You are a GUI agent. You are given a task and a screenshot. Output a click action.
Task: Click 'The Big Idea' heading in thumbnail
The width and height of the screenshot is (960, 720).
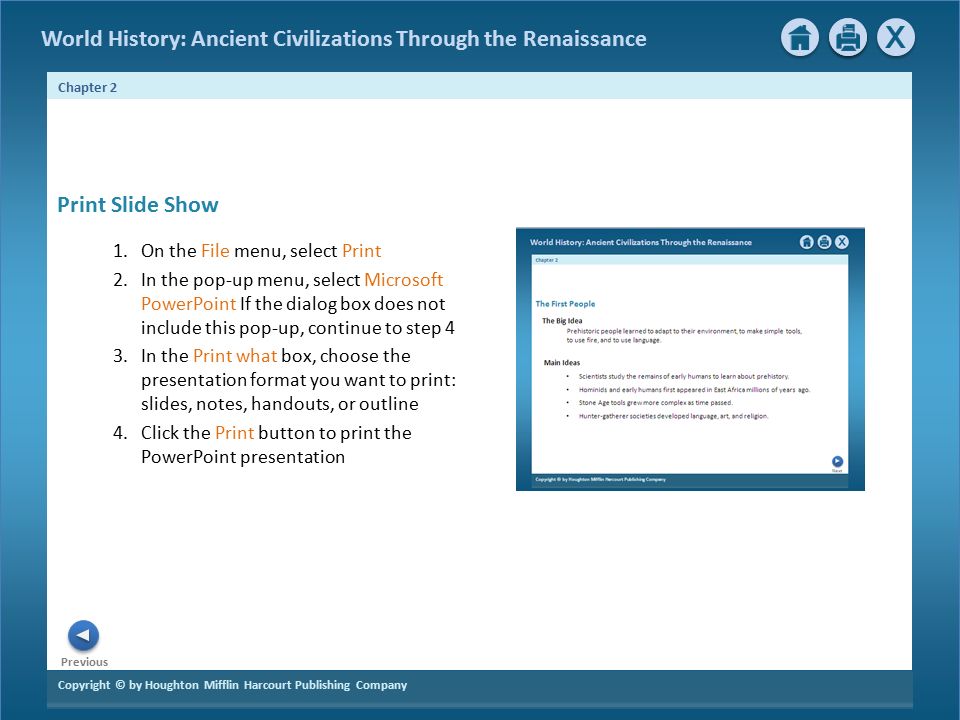coord(562,321)
